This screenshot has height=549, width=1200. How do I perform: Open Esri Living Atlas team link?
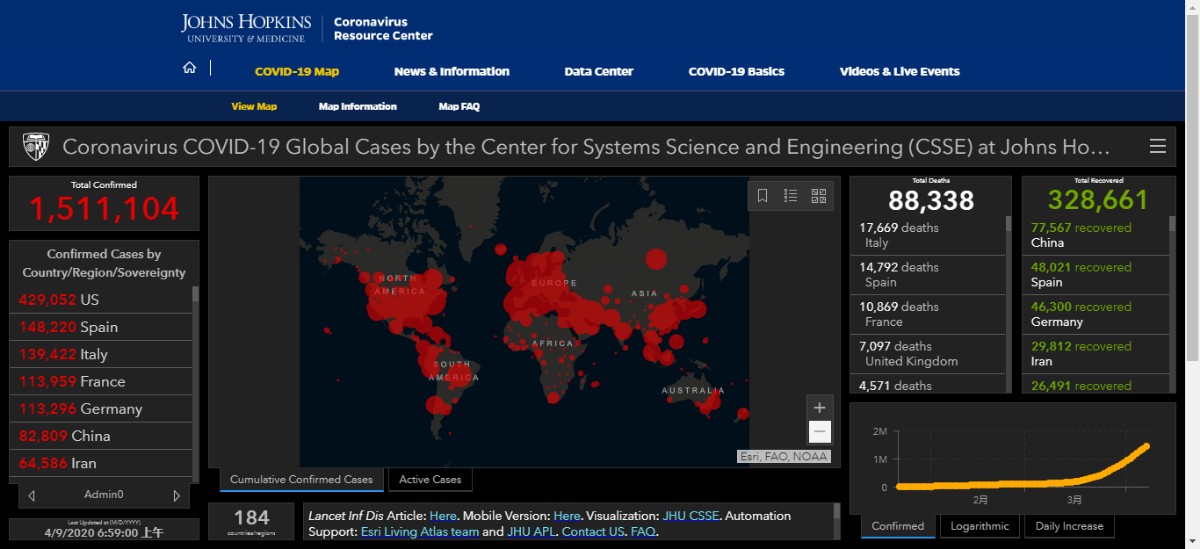pyautogui.click(x=419, y=532)
